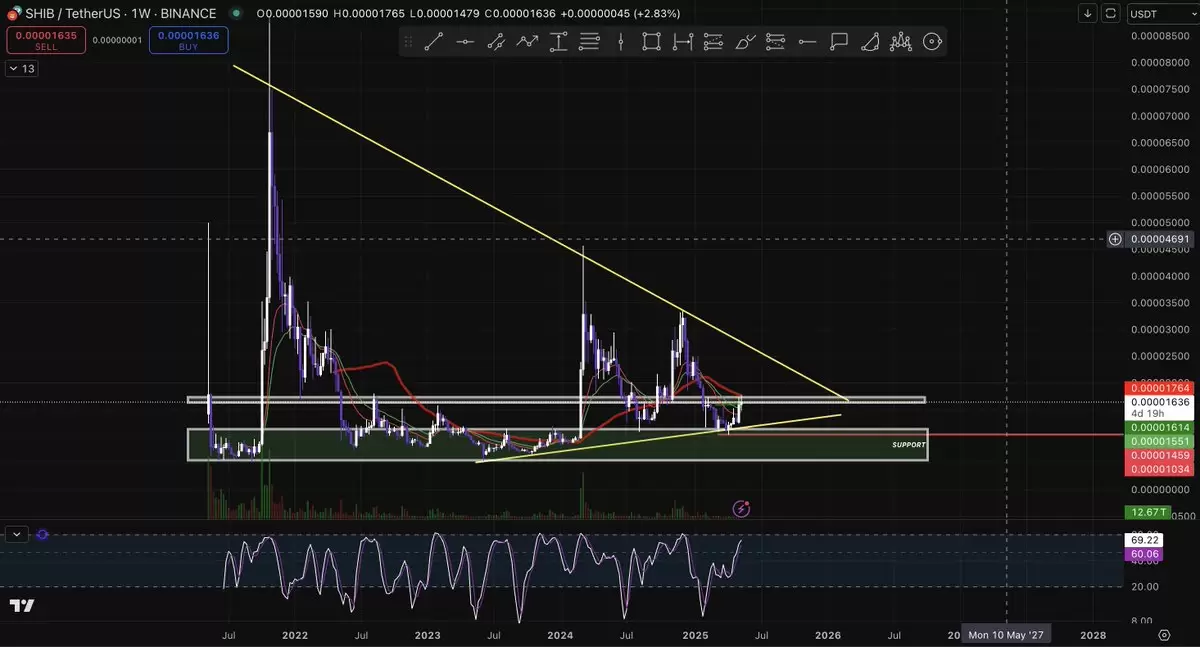Click the 2028 label on time axis
Screen dimensions: 1200x647
tap(1093, 635)
